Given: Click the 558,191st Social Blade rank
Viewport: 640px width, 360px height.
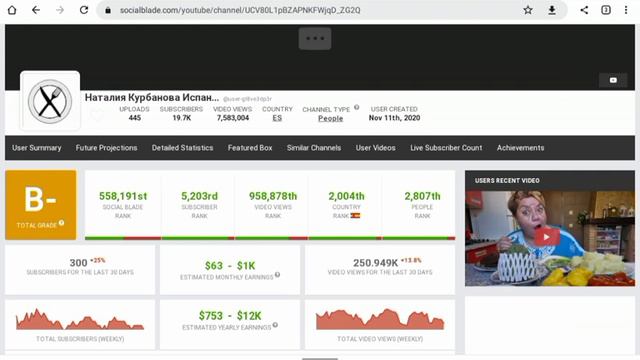Looking at the screenshot, I should 123,196.
